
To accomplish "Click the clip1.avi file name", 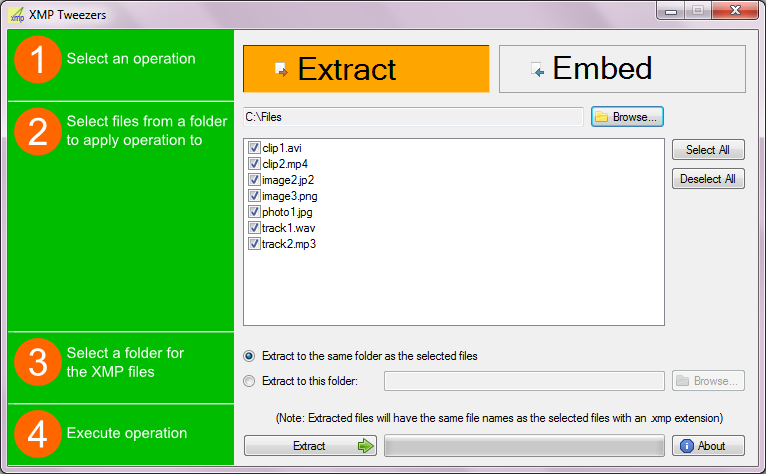I will coord(282,148).
